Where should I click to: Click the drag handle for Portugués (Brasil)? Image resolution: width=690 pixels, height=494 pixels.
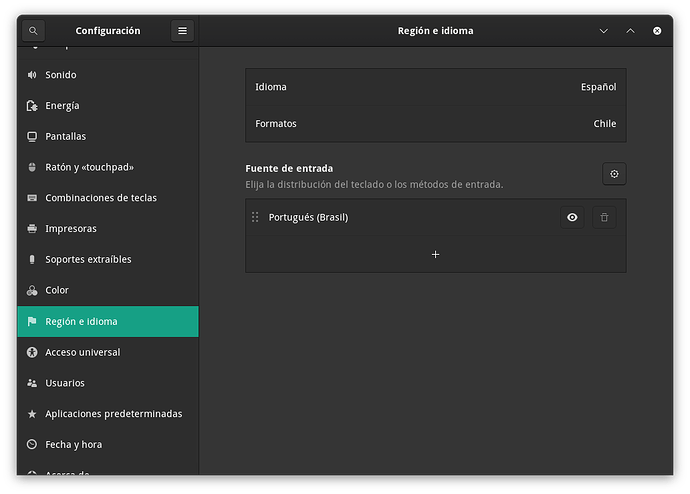pyautogui.click(x=255, y=217)
